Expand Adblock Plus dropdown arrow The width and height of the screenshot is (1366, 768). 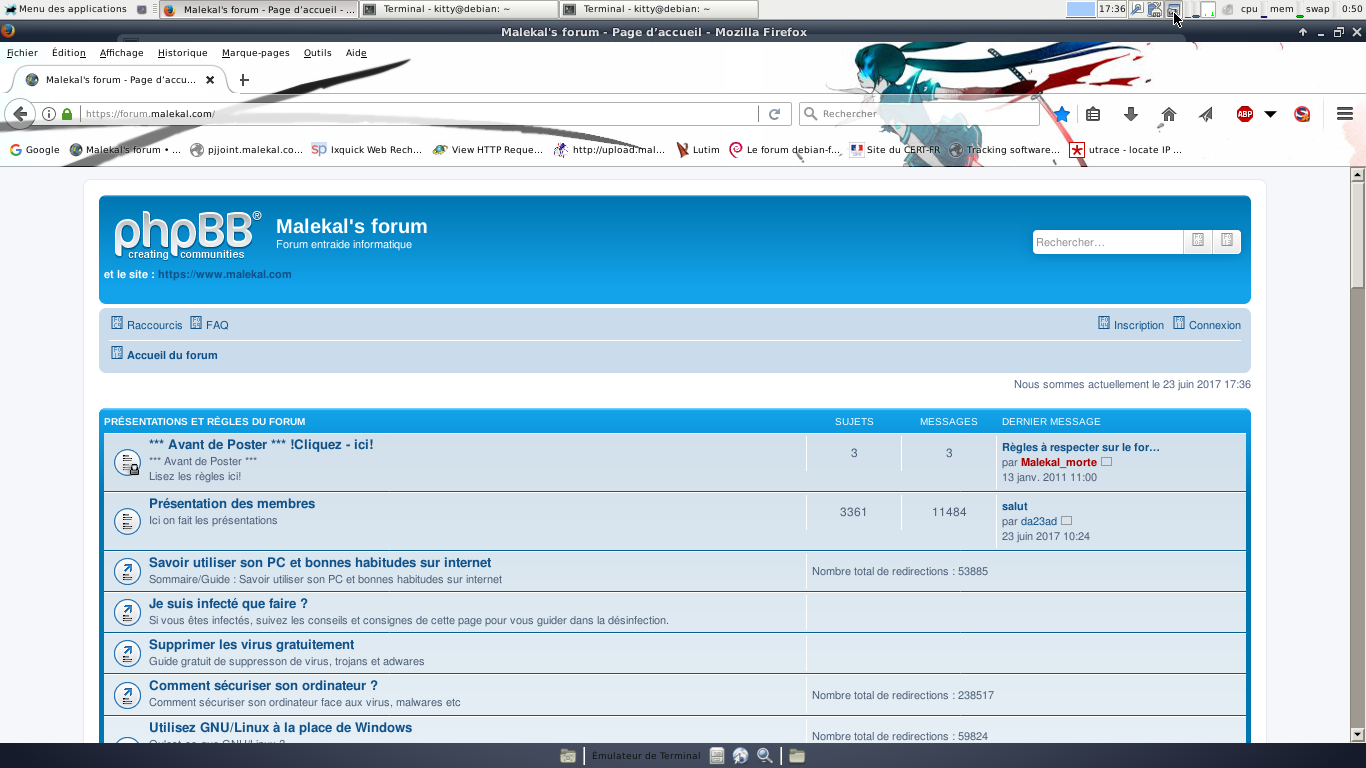click(x=1270, y=114)
